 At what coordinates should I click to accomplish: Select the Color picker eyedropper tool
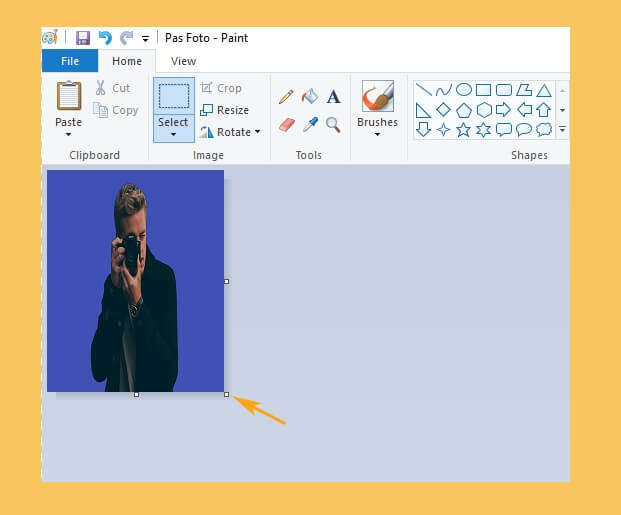[310, 124]
